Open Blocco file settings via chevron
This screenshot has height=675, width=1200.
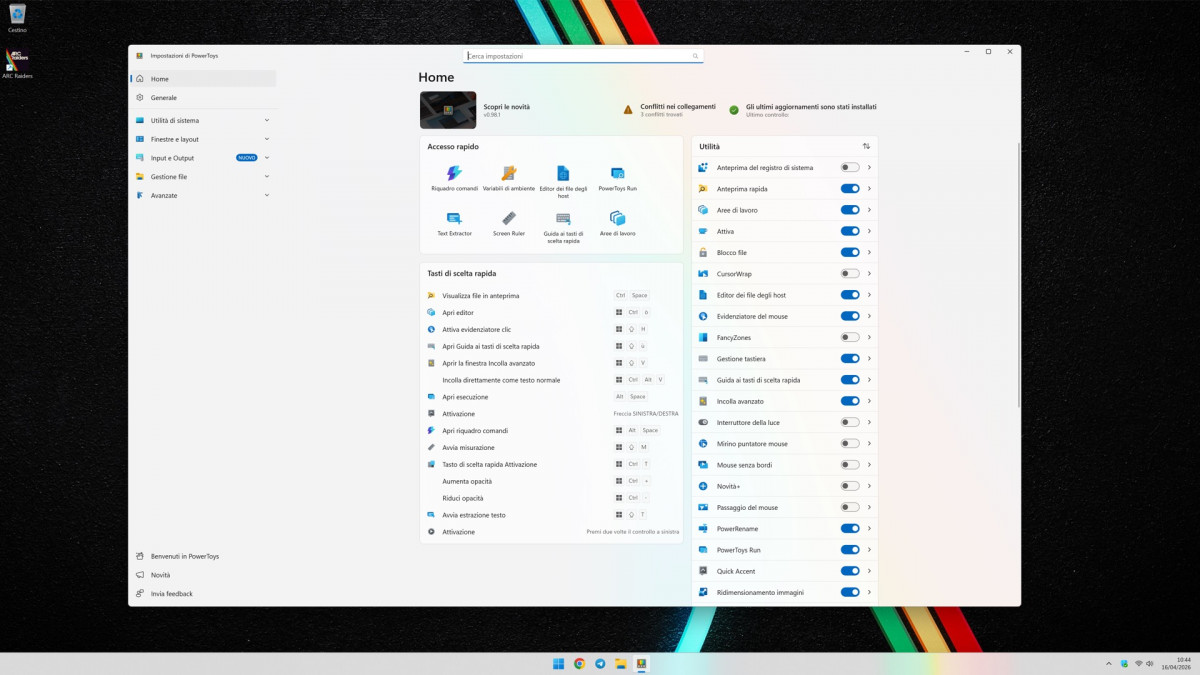click(x=870, y=252)
